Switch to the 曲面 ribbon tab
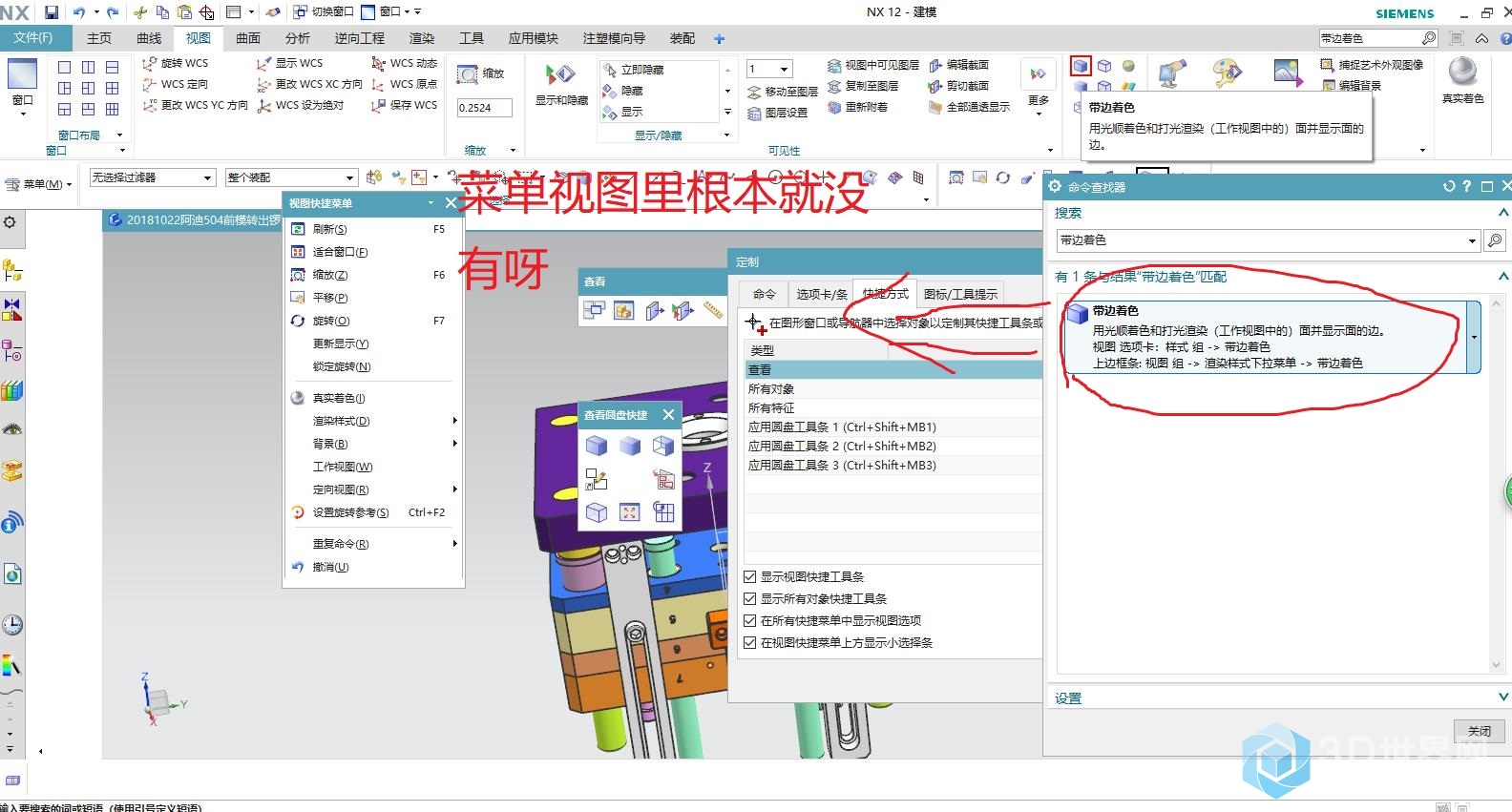 (248, 38)
